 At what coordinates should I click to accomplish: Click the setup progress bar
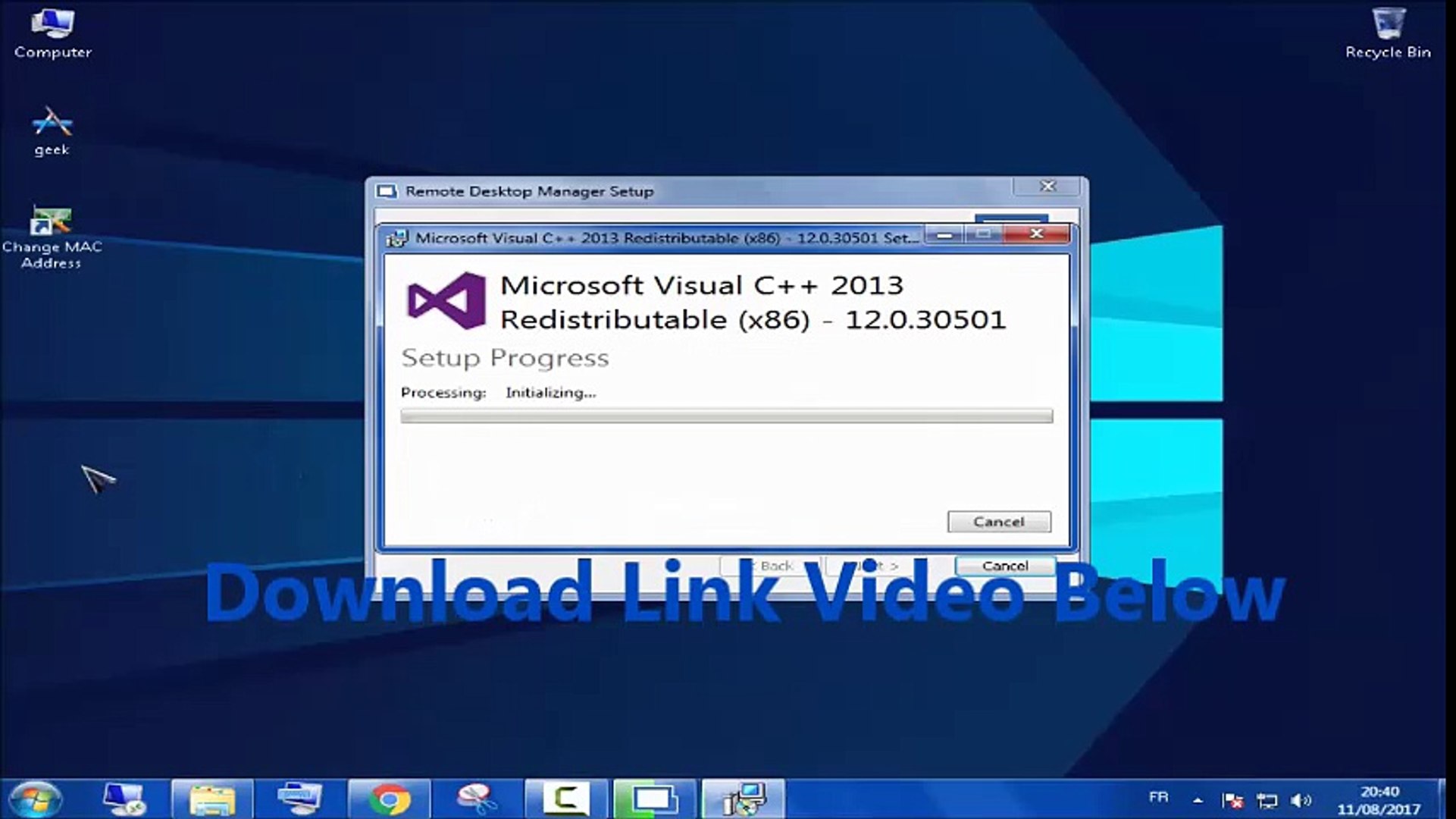726,416
